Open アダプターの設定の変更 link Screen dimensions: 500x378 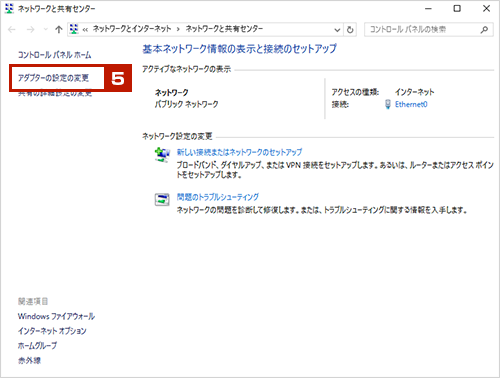(x=53, y=78)
